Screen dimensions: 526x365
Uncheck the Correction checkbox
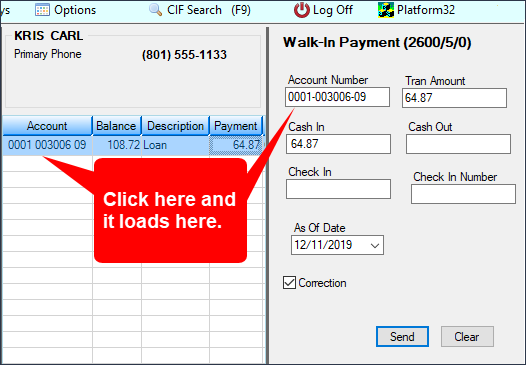pyautogui.click(x=289, y=283)
